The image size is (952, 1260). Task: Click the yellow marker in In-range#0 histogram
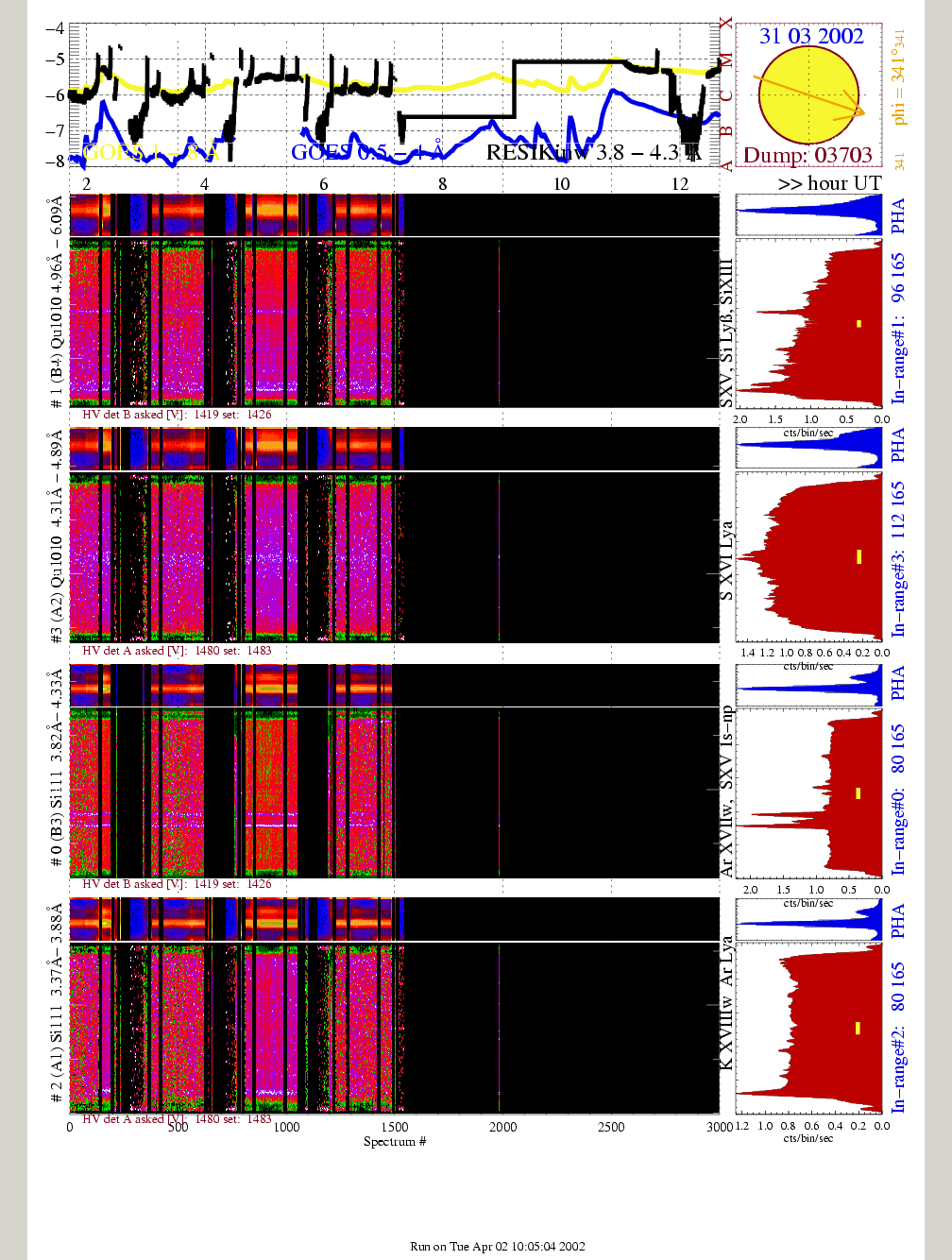pyautogui.click(x=858, y=793)
